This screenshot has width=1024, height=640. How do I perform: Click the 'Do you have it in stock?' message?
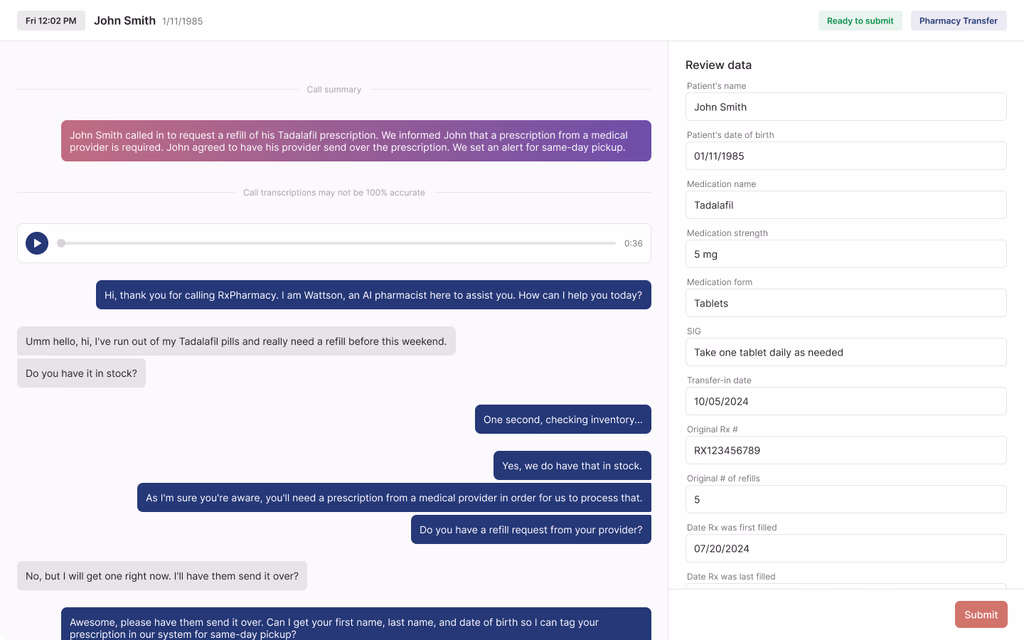pyautogui.click(x=81, y=373)
